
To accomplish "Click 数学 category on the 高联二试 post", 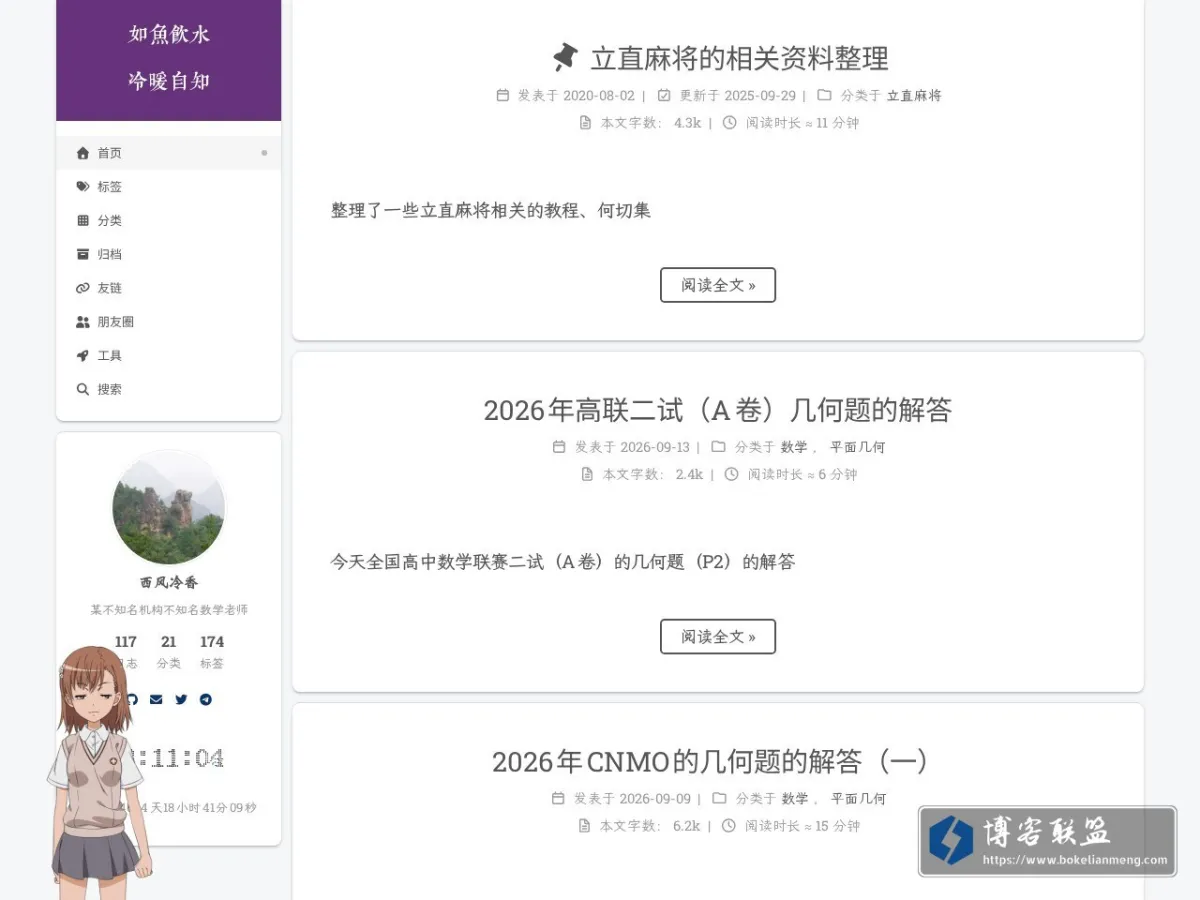I will point(794,447).
